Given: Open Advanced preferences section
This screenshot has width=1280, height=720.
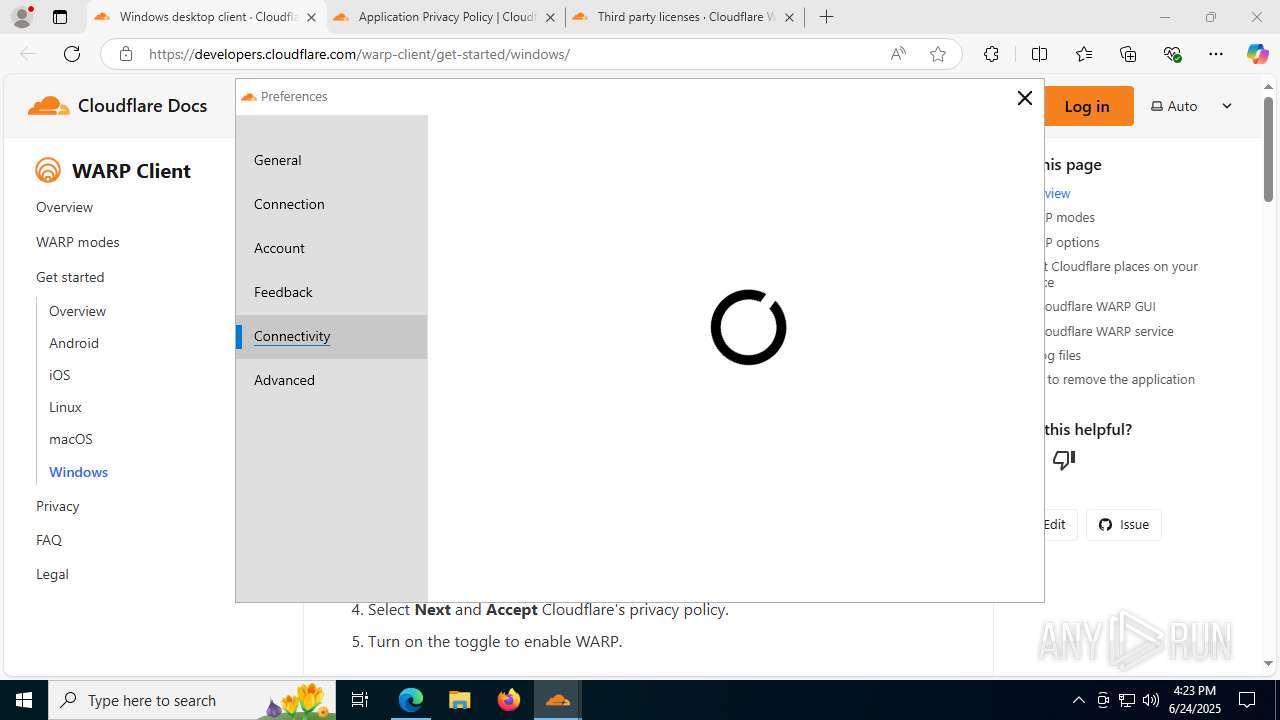Looking at the screenshot, I should 331,380.
